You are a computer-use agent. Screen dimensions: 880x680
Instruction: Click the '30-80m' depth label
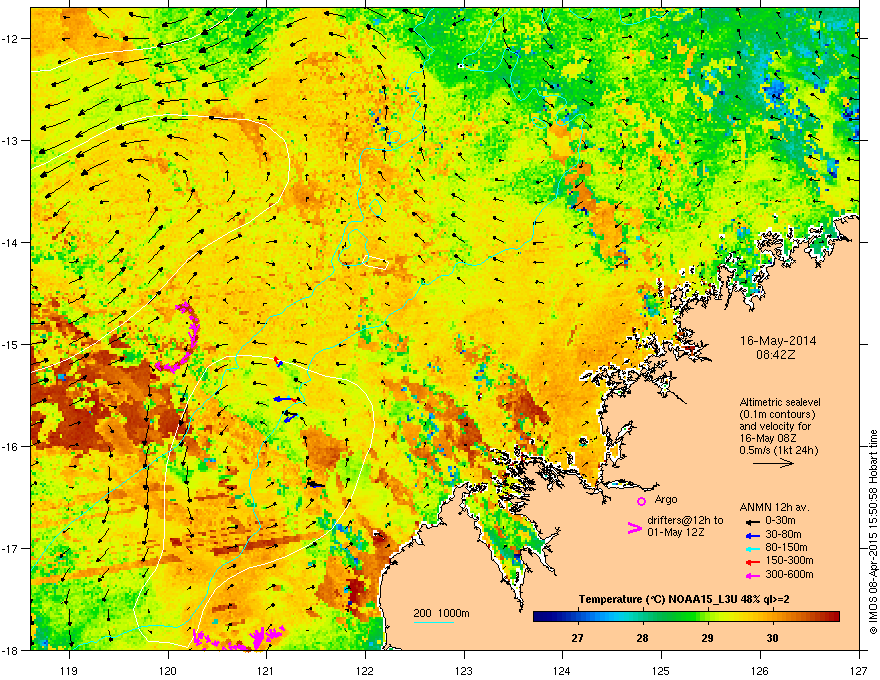783,535
